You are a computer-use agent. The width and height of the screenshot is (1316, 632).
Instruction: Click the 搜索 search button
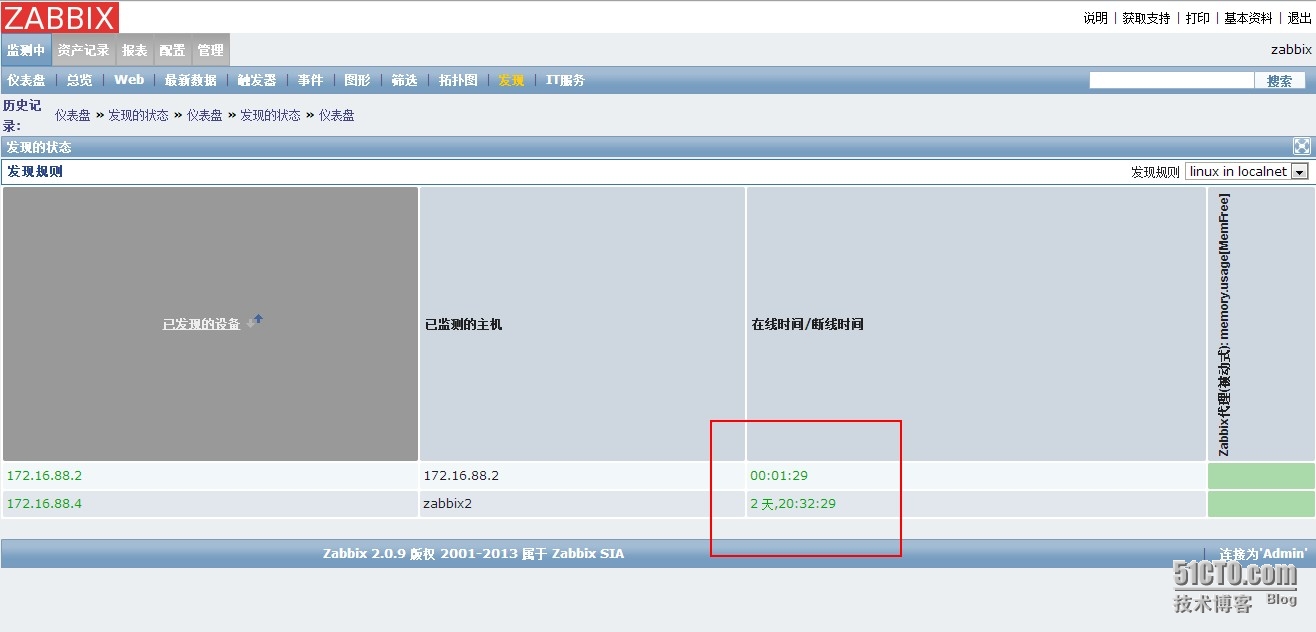click(1279, 81)
